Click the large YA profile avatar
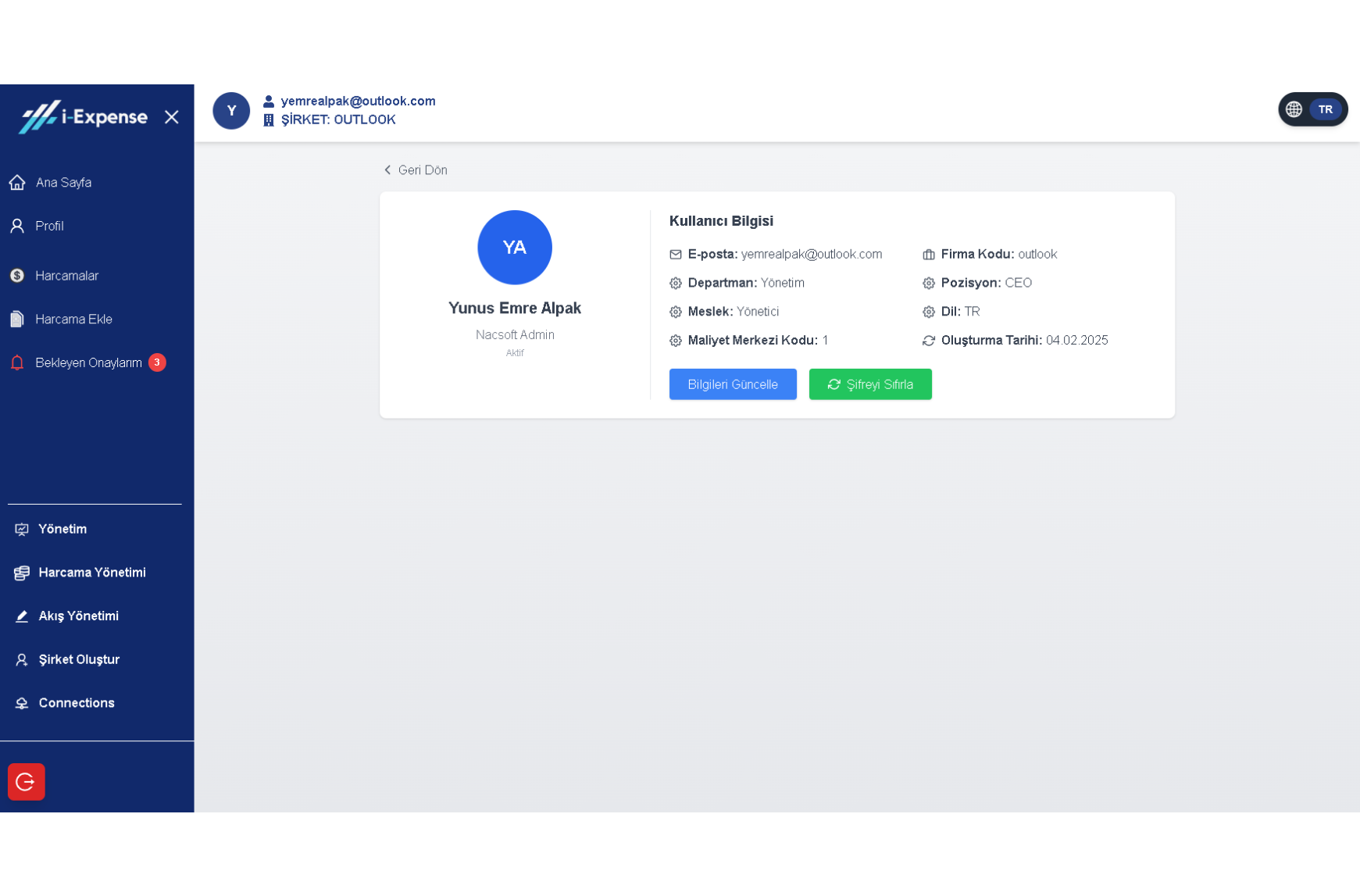The height and width of the screenshot is (896, 1360). [515, 248]
